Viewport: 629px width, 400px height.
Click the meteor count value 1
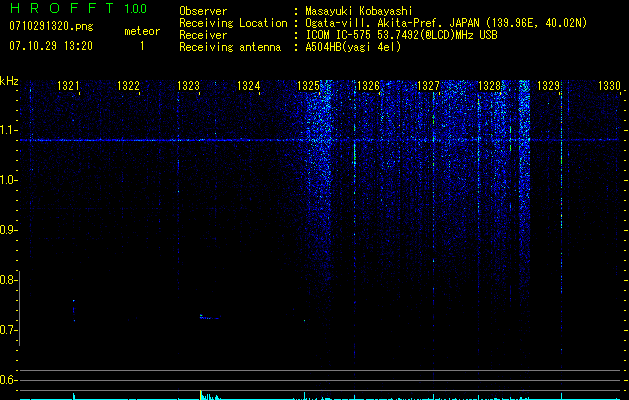142,46
